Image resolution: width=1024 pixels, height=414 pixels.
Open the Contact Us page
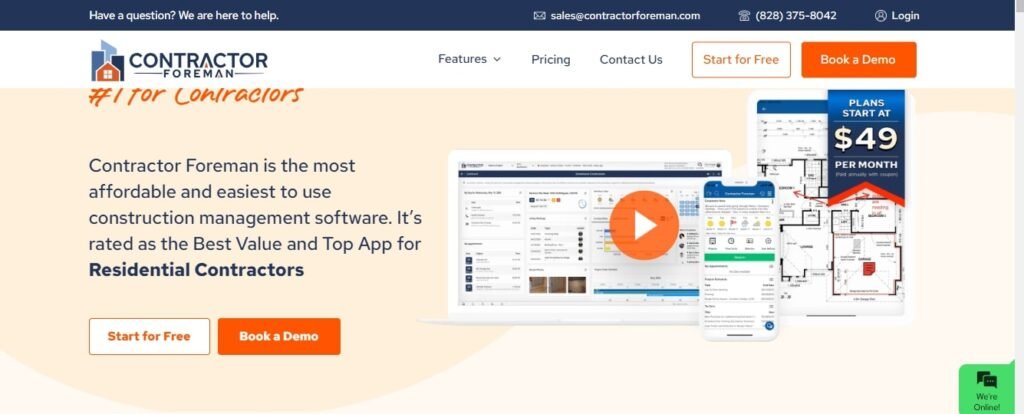(x=631, y=59)
